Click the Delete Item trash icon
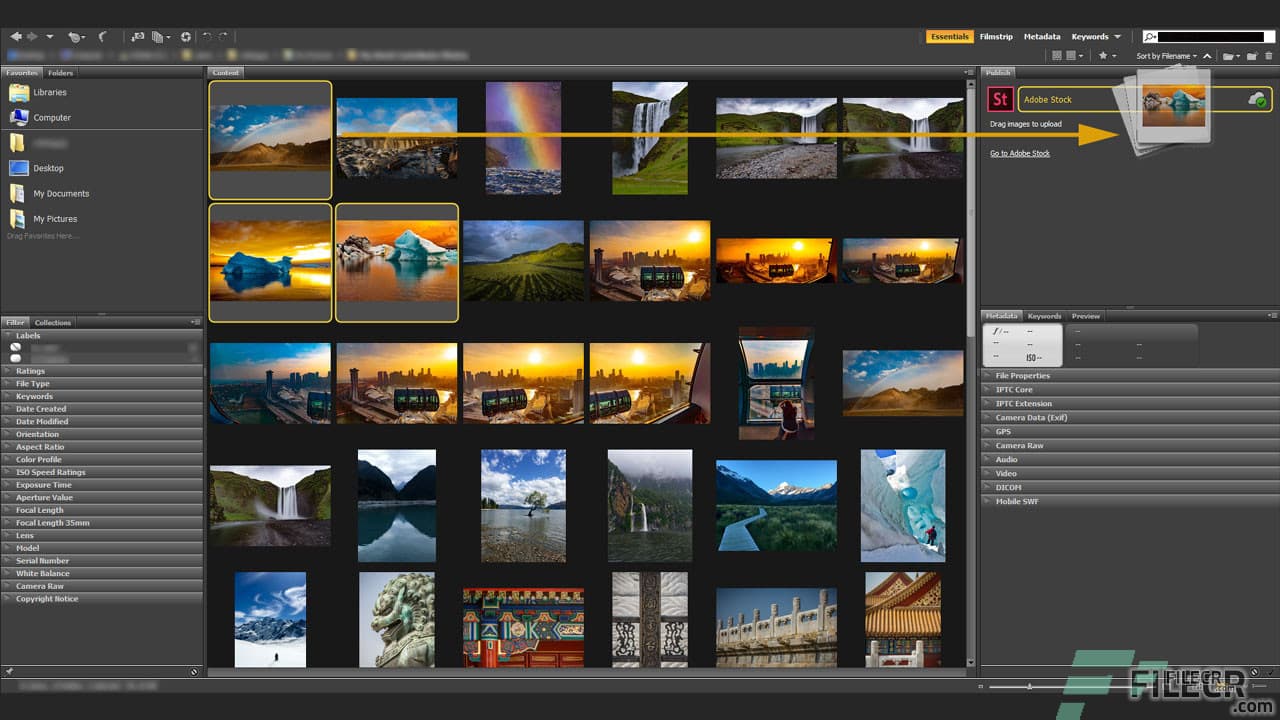The width and height of the screenshot is (1280, 720). pos(1268,56)
